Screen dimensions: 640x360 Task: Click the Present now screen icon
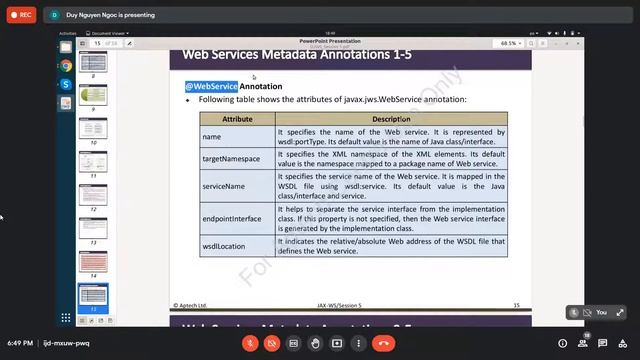coord(337,343)
